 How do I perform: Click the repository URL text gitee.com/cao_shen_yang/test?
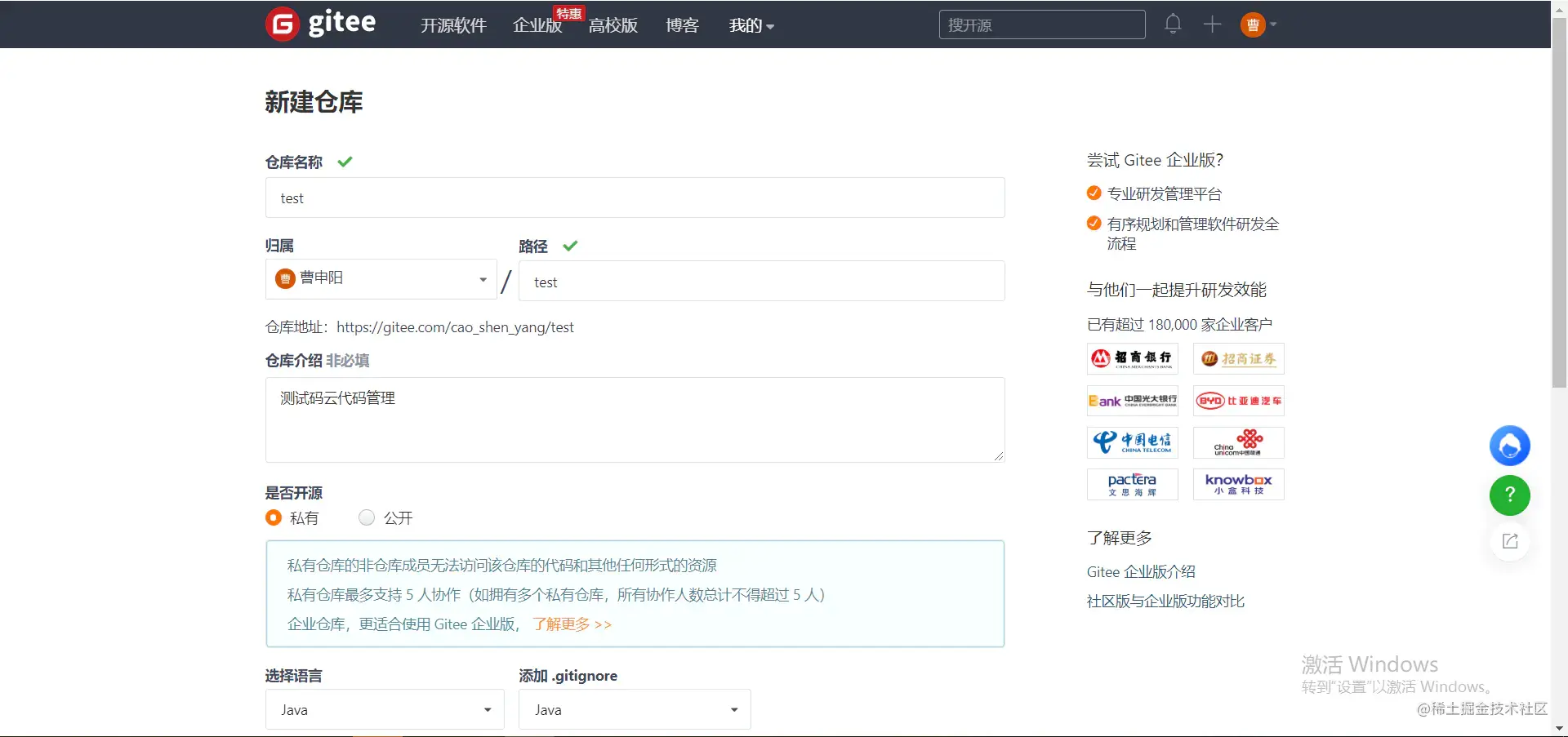(455, 327)
